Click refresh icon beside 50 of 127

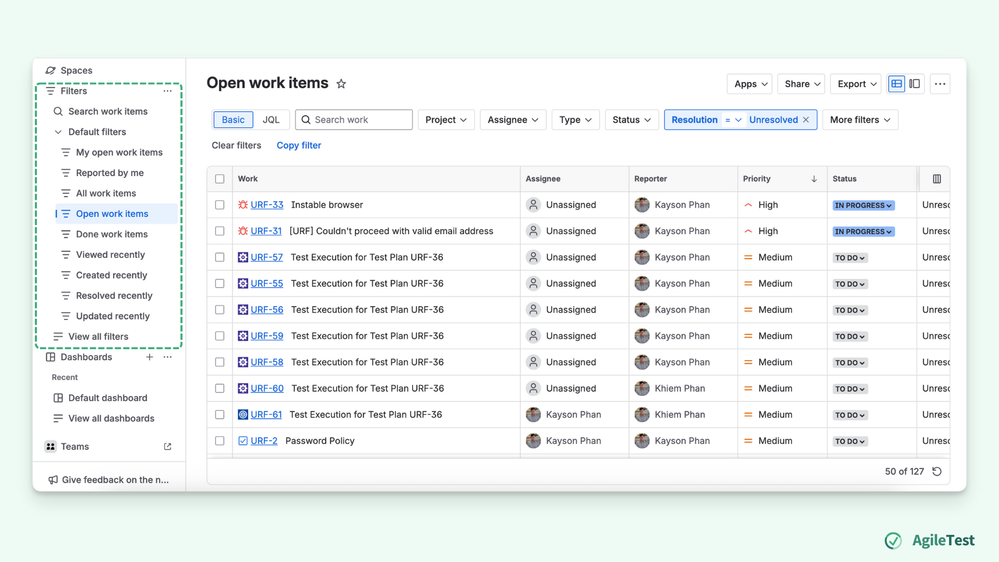[x=937, y=472]
